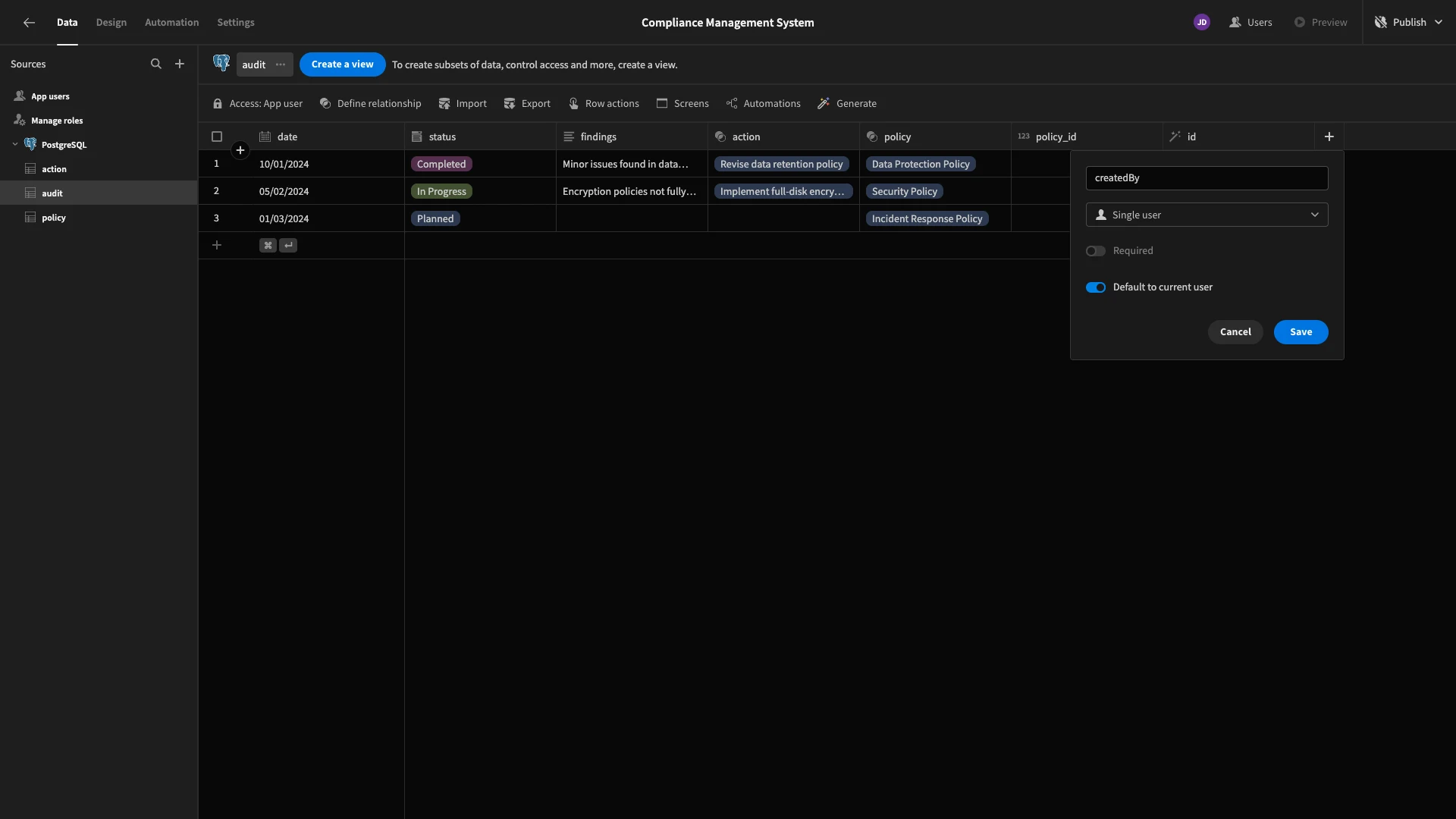Viewport: 1456px width, 819px height.
Task: Click the Planned status cell
Action: (x=480, y=218)
